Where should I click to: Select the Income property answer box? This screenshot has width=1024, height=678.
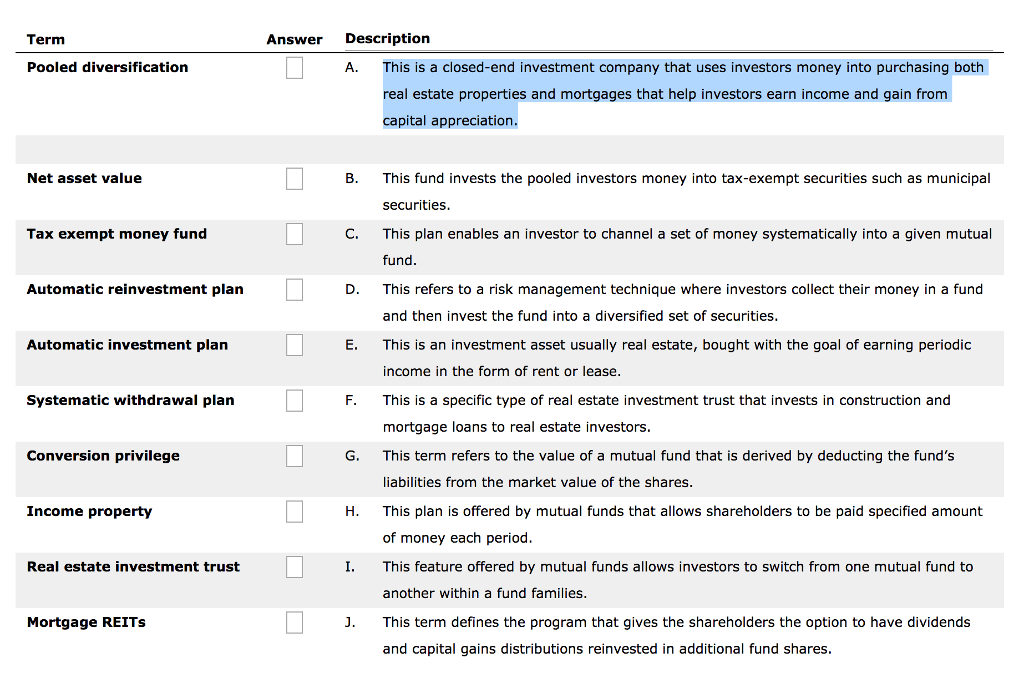click(x=294, y=511)
